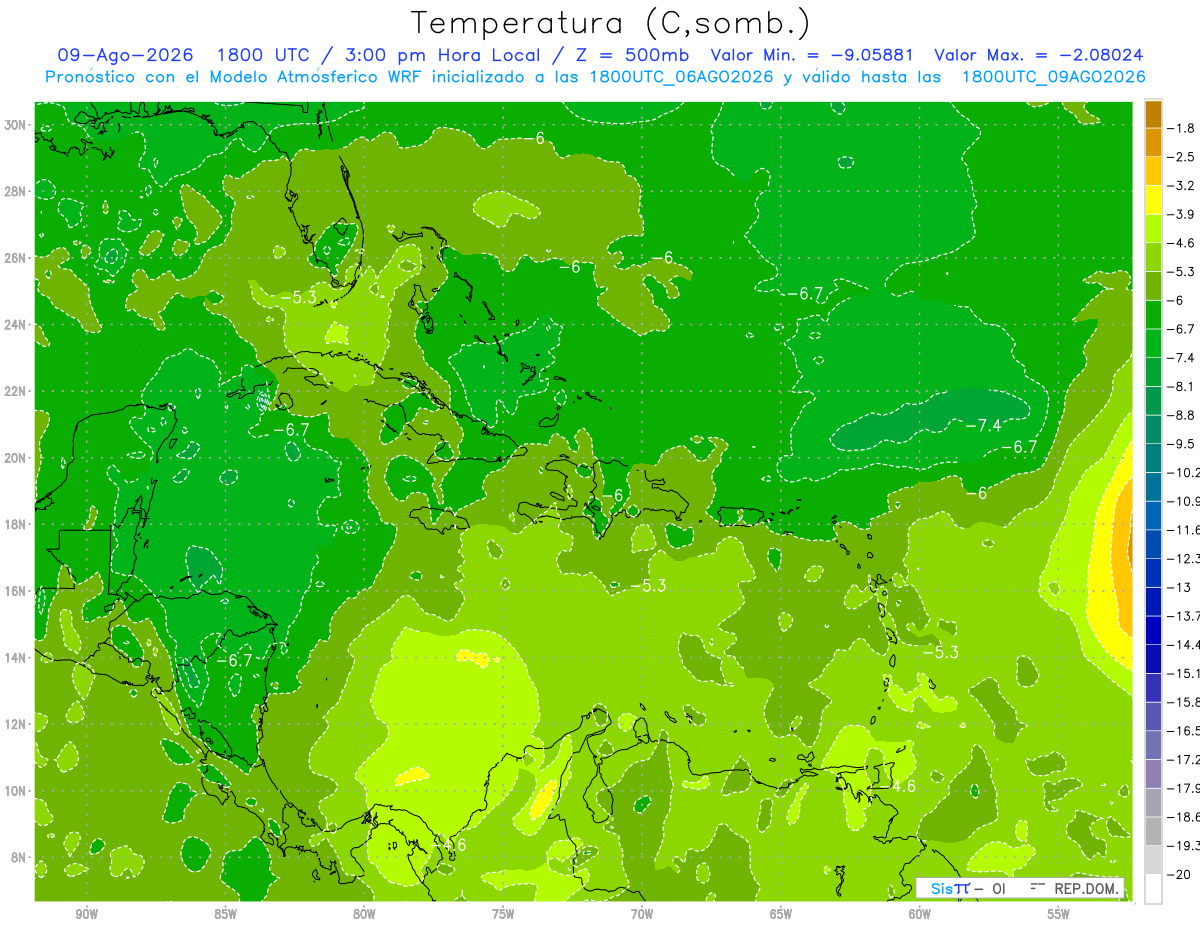Screen dimensions: 1200x927
Task: Click the -10.2 colorbar value
Action: (x=1183, y=472)
